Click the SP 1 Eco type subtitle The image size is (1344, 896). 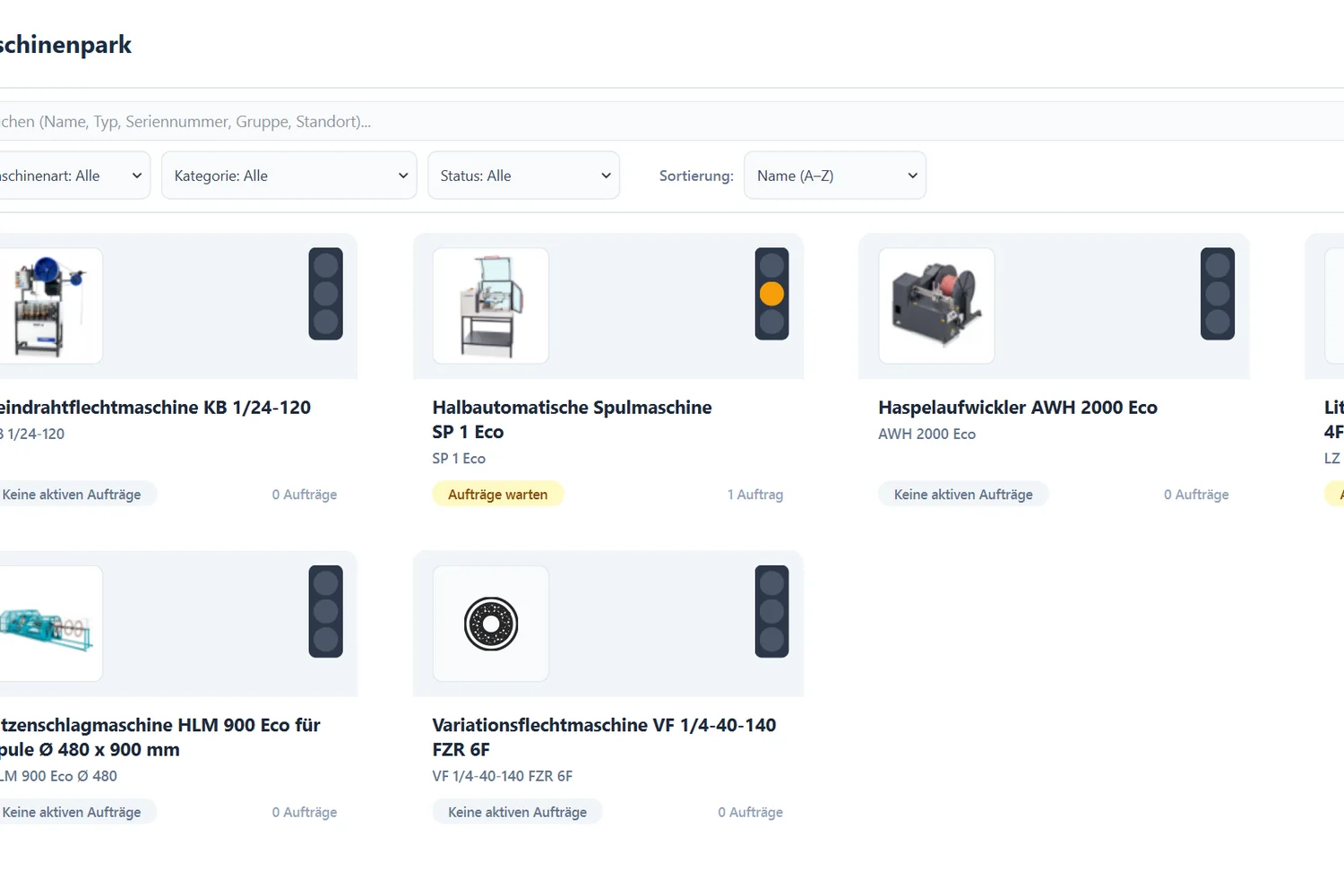[x=459, y=459]
